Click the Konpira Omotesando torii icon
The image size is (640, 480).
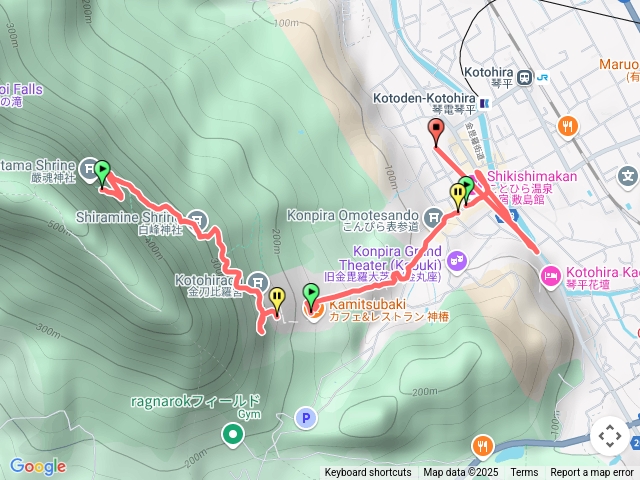433,218
